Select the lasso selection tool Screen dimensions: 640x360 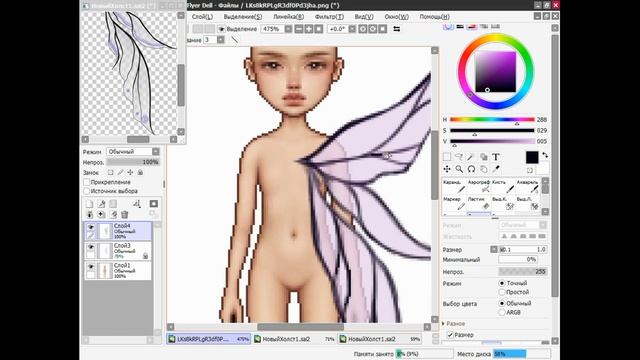tap(459, 157)
